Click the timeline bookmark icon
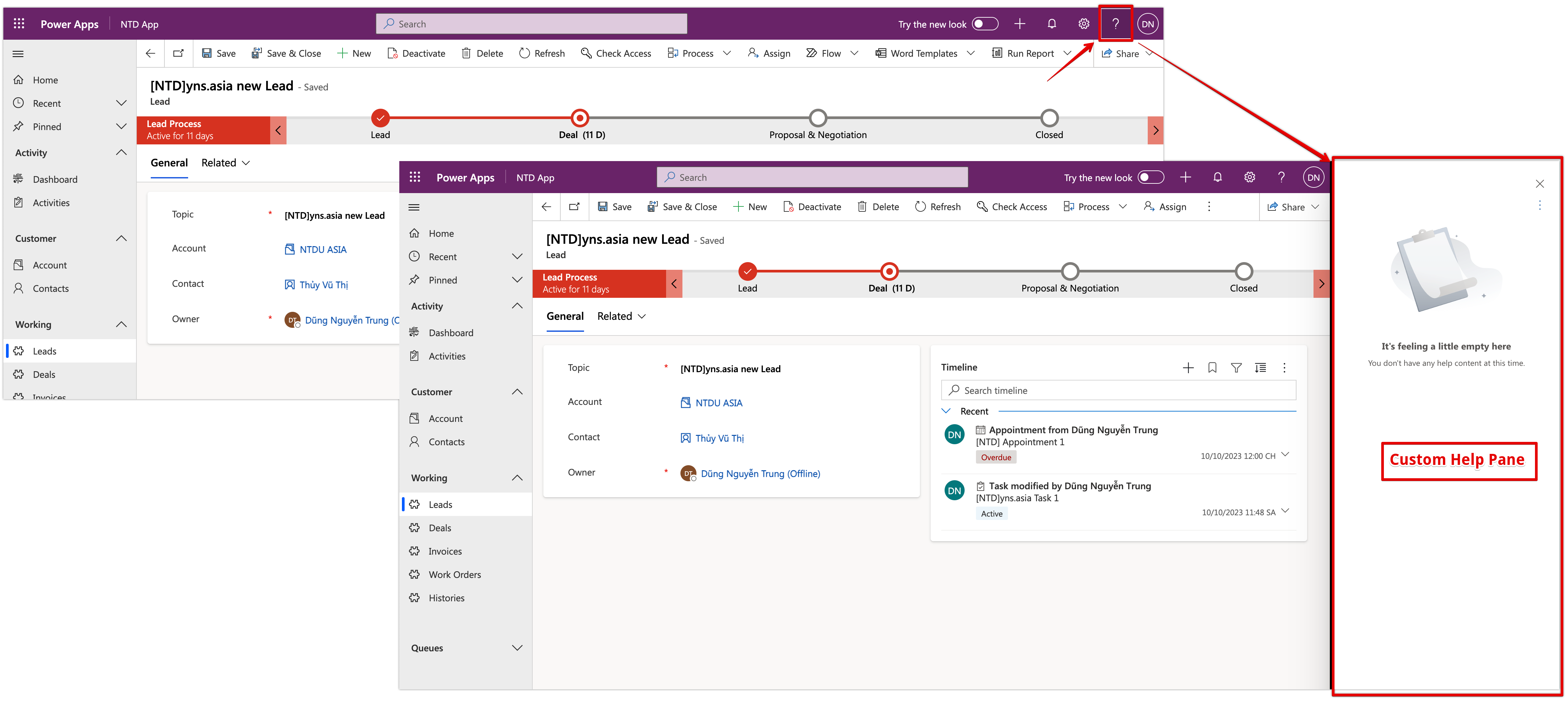 point(1212,368)
